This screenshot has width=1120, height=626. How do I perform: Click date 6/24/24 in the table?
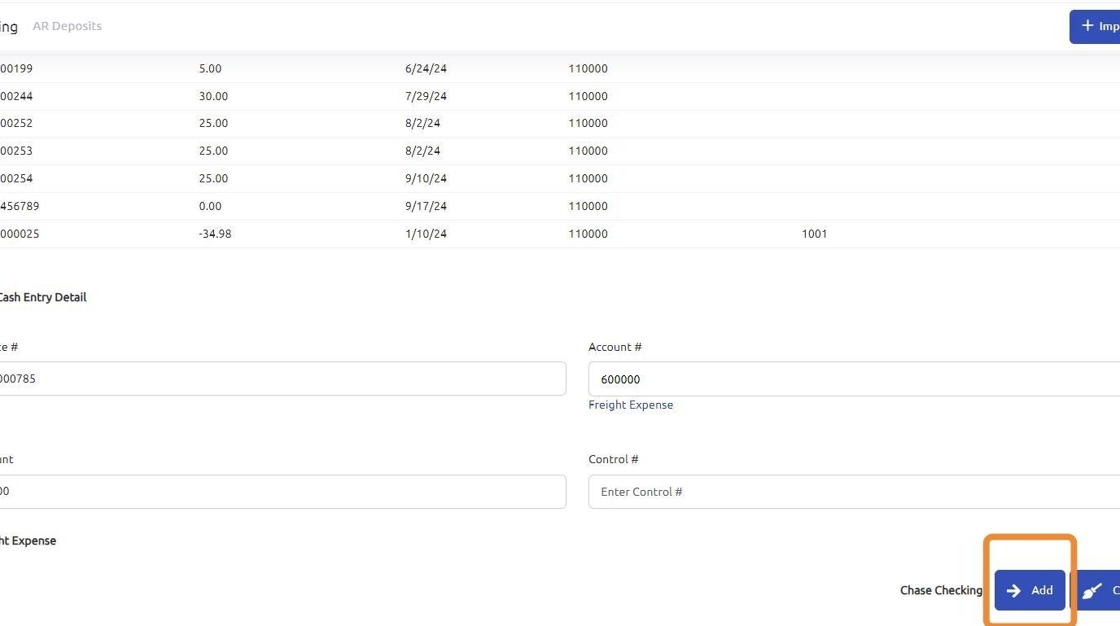tap(426, 69)
